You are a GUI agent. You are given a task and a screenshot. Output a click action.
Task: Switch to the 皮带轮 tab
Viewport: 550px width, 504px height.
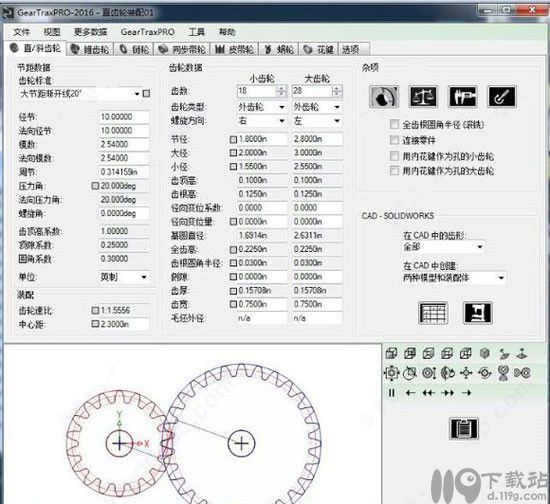[x=234, y=49]
